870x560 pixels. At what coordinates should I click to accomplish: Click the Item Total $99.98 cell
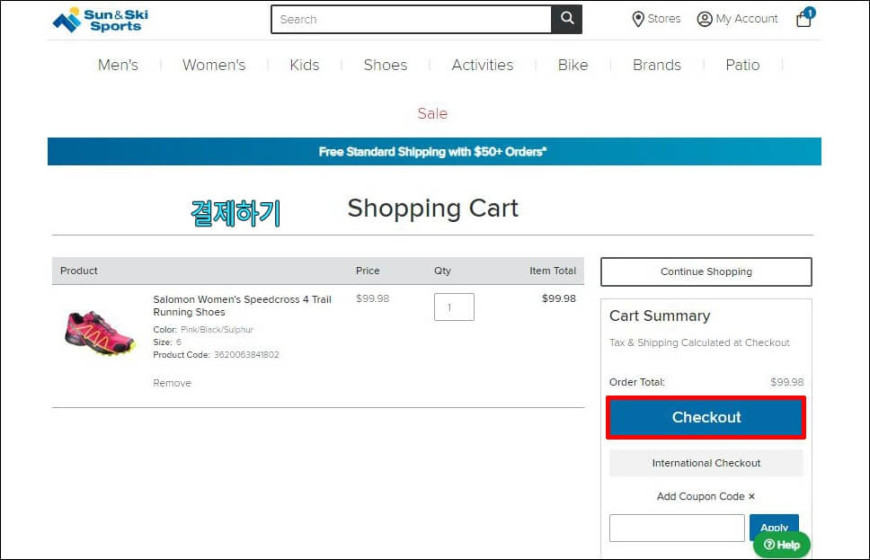pyautogui.click(x=559, y=299)
